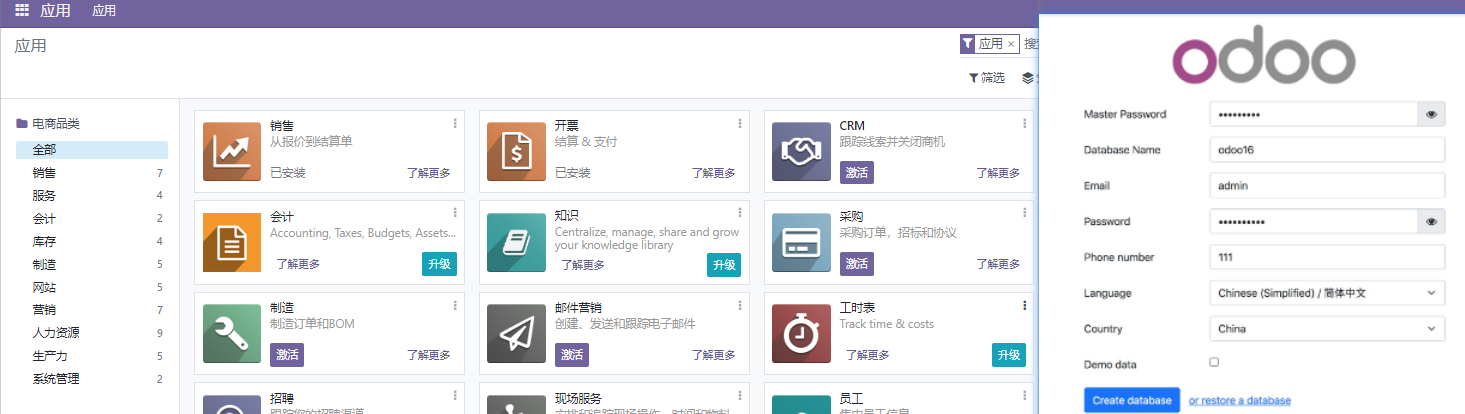Viewport: 1465px width, 414px height.
Task: Open the kebab menu on 制造 card
Action: pyautogui.click(x=455, y=305)
